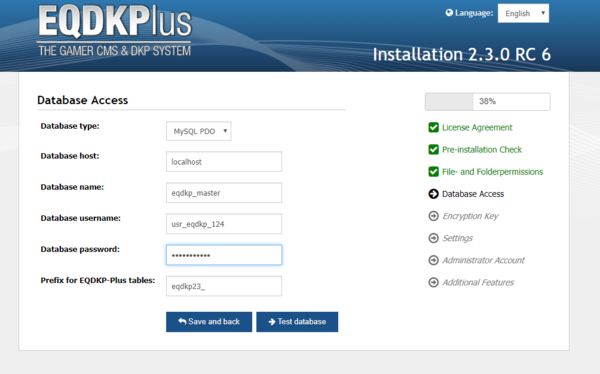Click the Administrator Account arrow circle icon
Image resolution: width=600 pixels, height=374 pixels.
(x=433, y=260)
